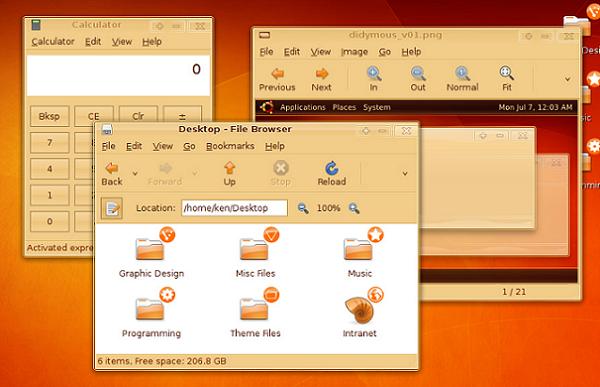Click the image viewer window title icon
Viewport: 600px width, 387px height.
coord(264,35)
